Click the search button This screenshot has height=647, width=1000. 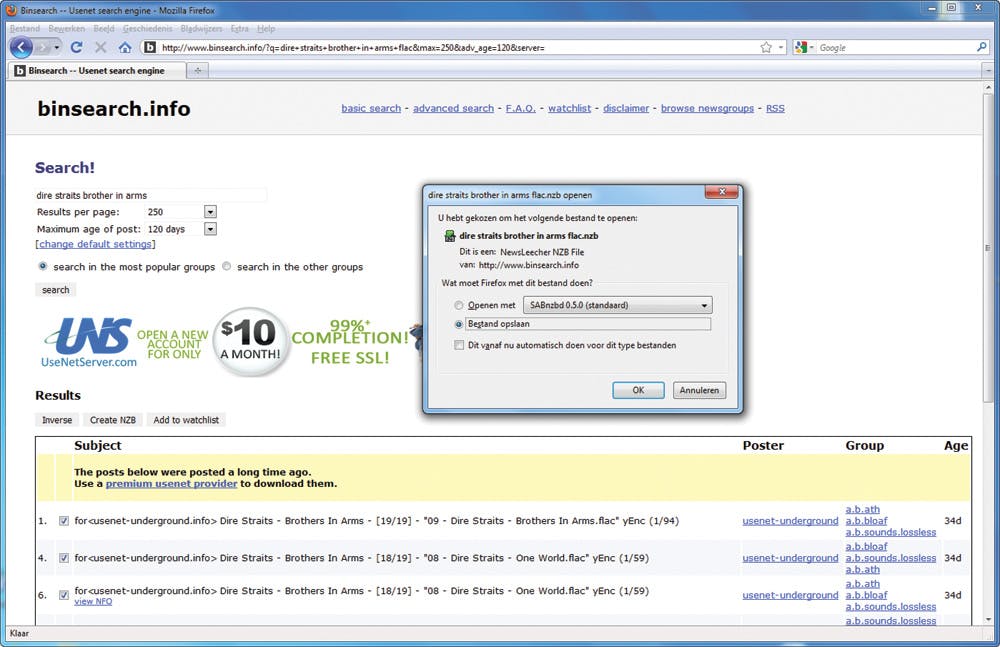(55, 290)
